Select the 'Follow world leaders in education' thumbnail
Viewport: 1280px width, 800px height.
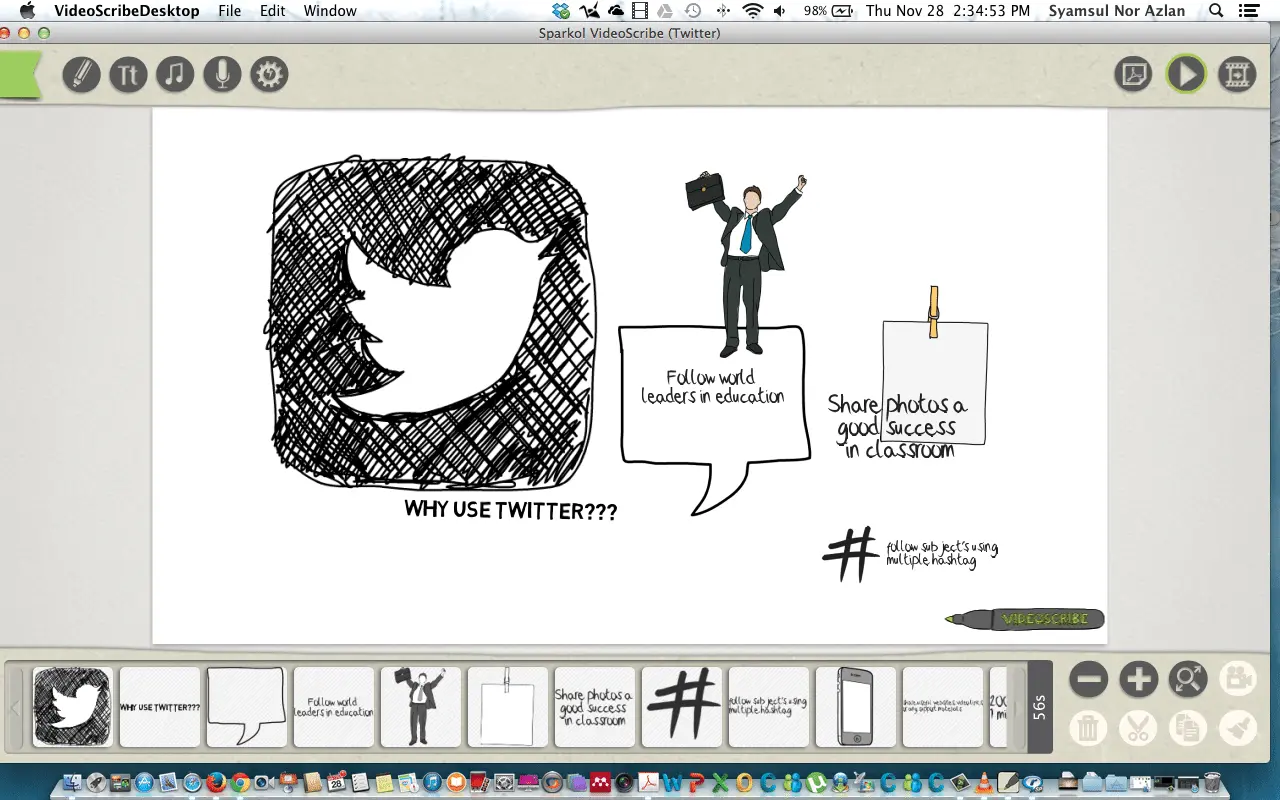(334, 707)
